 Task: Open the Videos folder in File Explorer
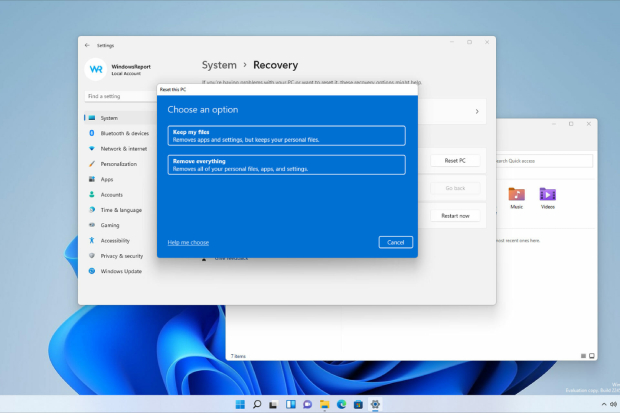547,195
